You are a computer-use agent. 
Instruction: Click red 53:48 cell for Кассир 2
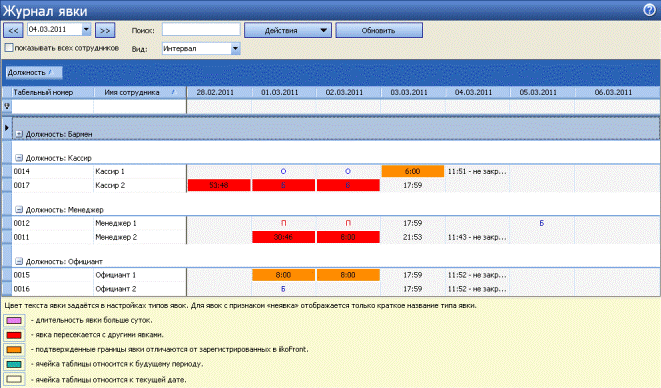(219, 185)
